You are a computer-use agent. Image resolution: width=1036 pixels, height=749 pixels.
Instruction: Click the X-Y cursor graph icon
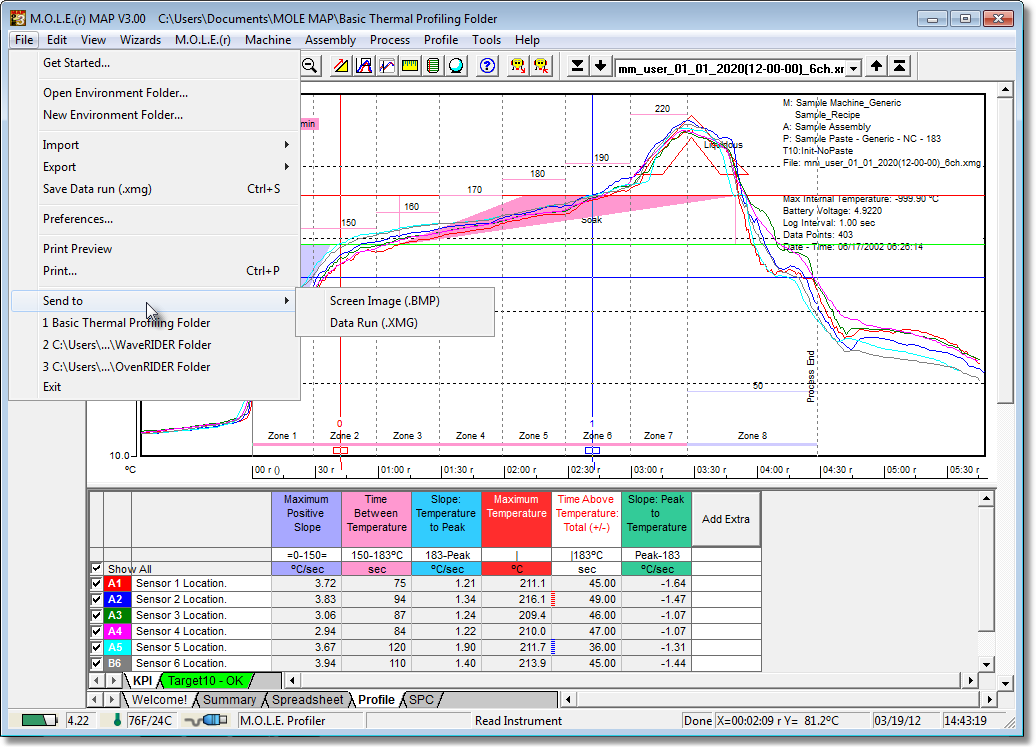pos(387,66)
